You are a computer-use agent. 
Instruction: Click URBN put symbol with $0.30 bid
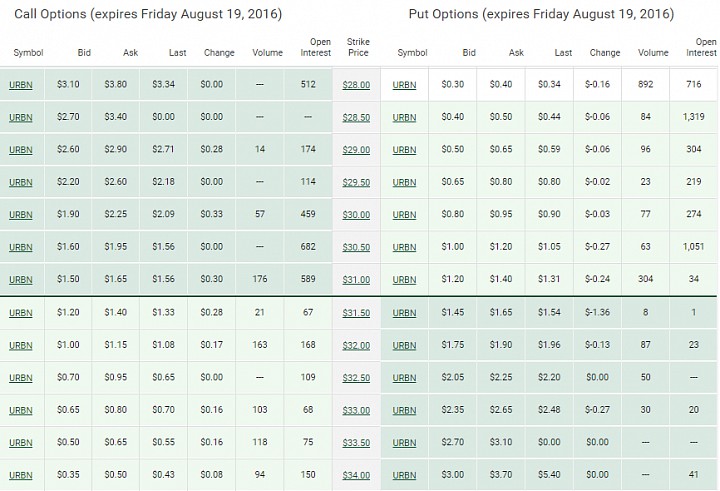[404, 85]
